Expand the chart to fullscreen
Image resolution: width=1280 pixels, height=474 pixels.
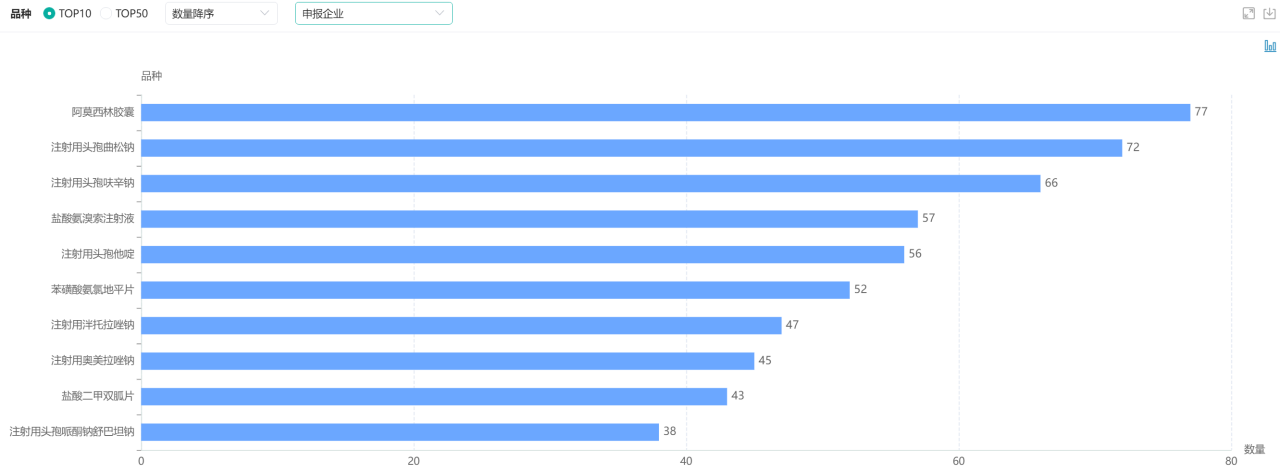coord(1248,13)
